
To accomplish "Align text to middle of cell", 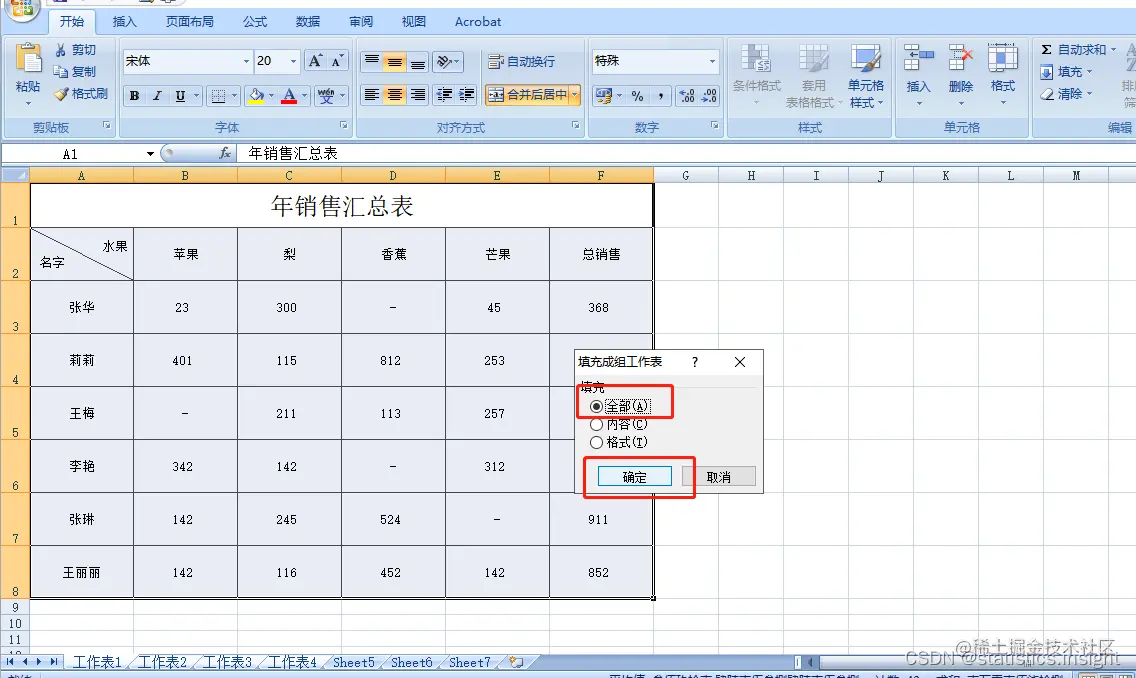I will (x=395, y=62).
